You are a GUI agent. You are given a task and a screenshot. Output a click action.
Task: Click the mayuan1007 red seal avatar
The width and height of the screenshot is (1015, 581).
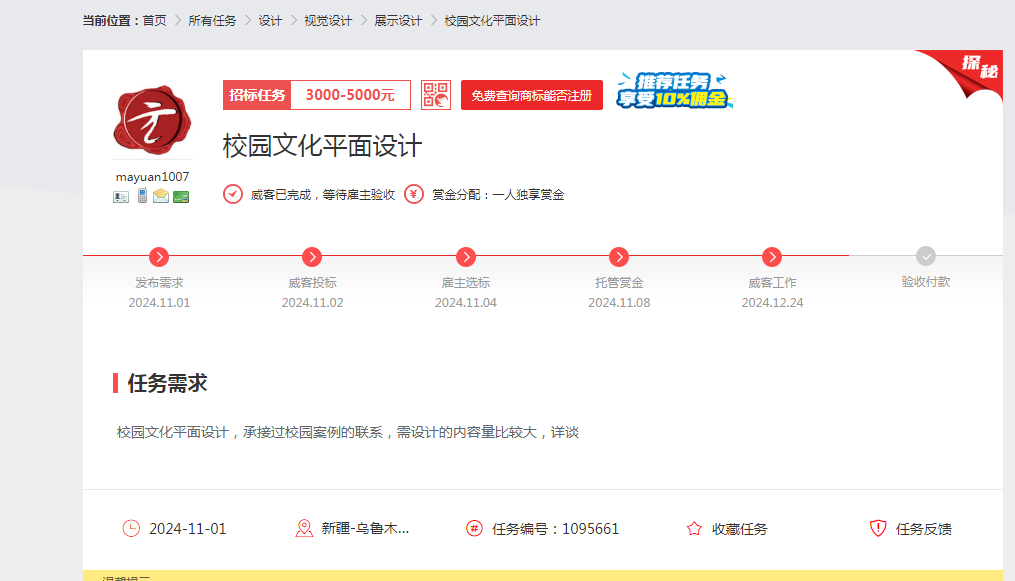pos(152,120)
